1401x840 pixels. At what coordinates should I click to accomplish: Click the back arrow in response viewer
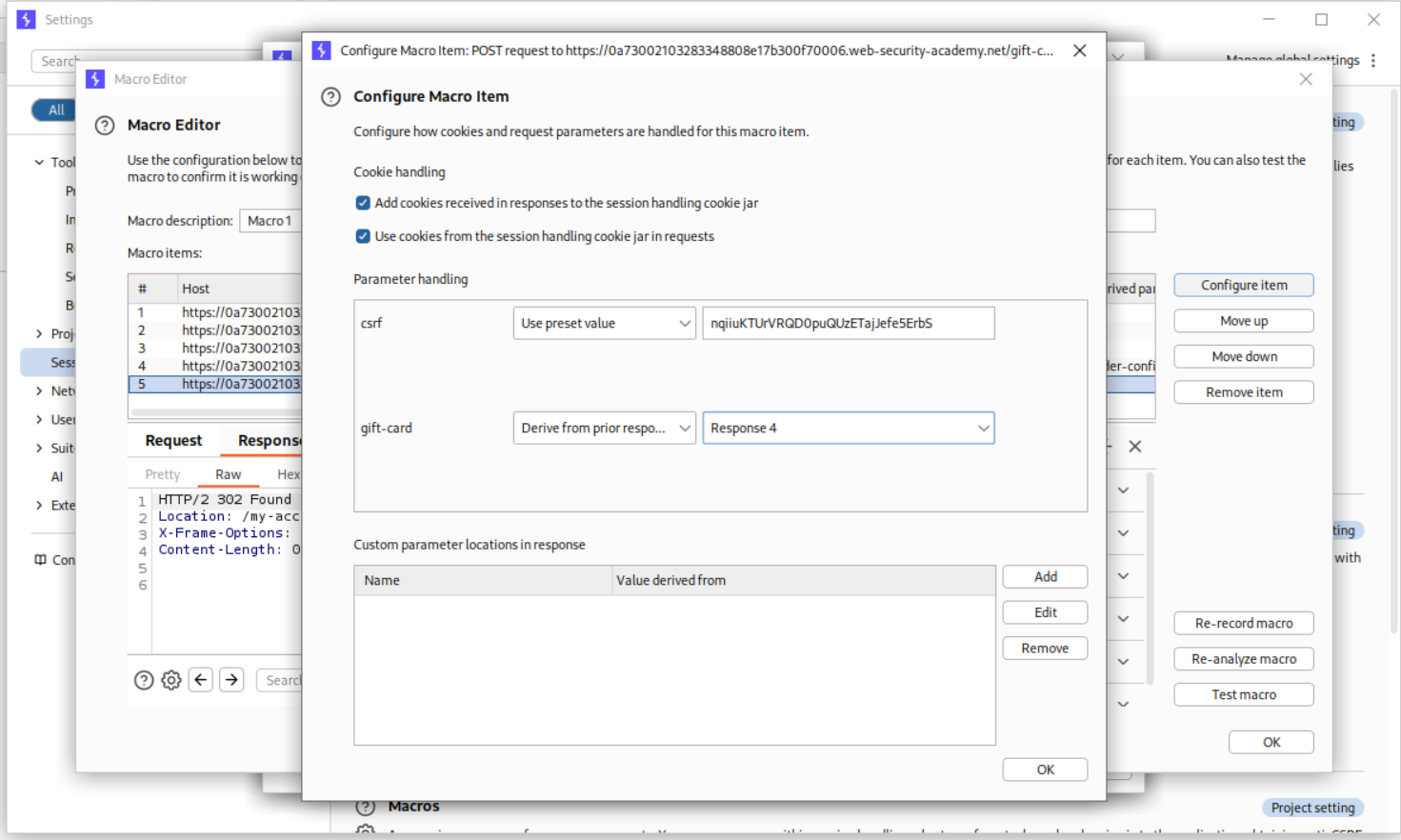[201, 680]
